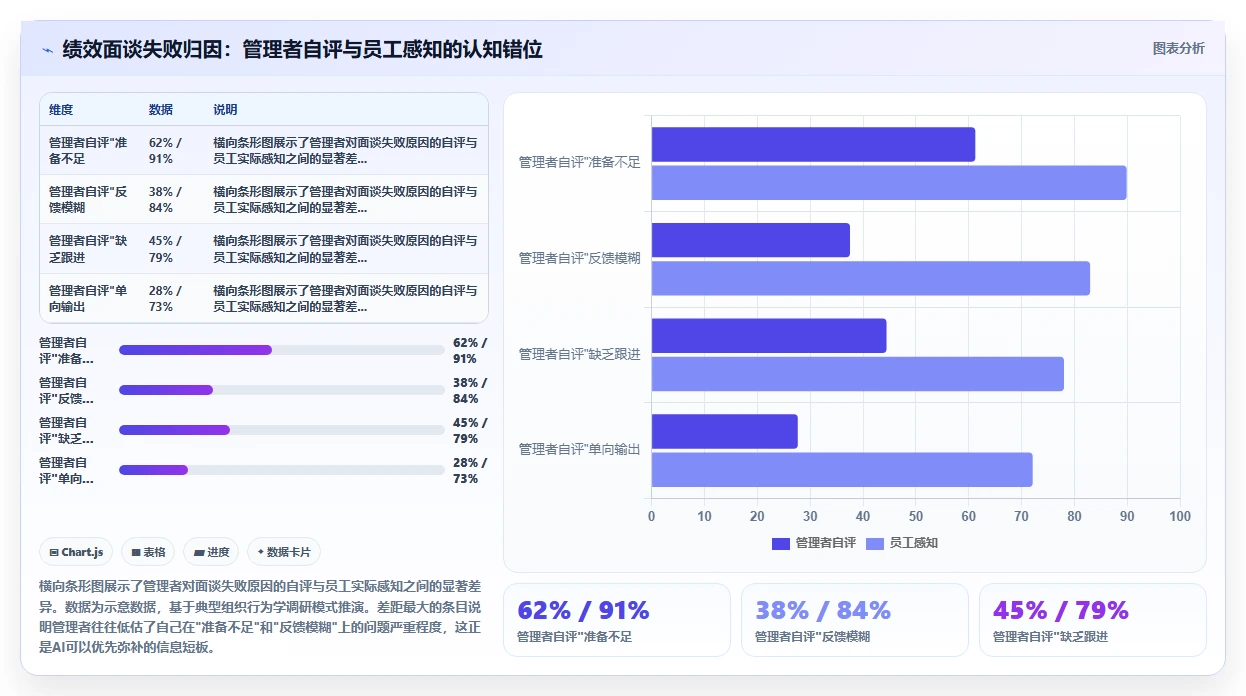
Task: Click the progress bar next to 62% / 91%
Action: (x=282, y=350)
